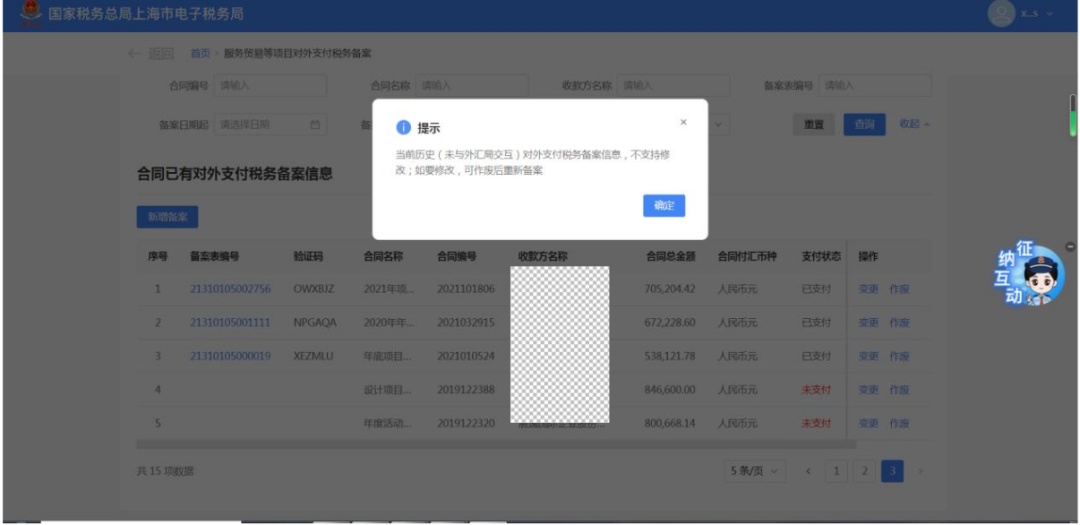This screenshot has width=1080, height=525.
Task: Click the 重置 button
Action: pos(813,125)
